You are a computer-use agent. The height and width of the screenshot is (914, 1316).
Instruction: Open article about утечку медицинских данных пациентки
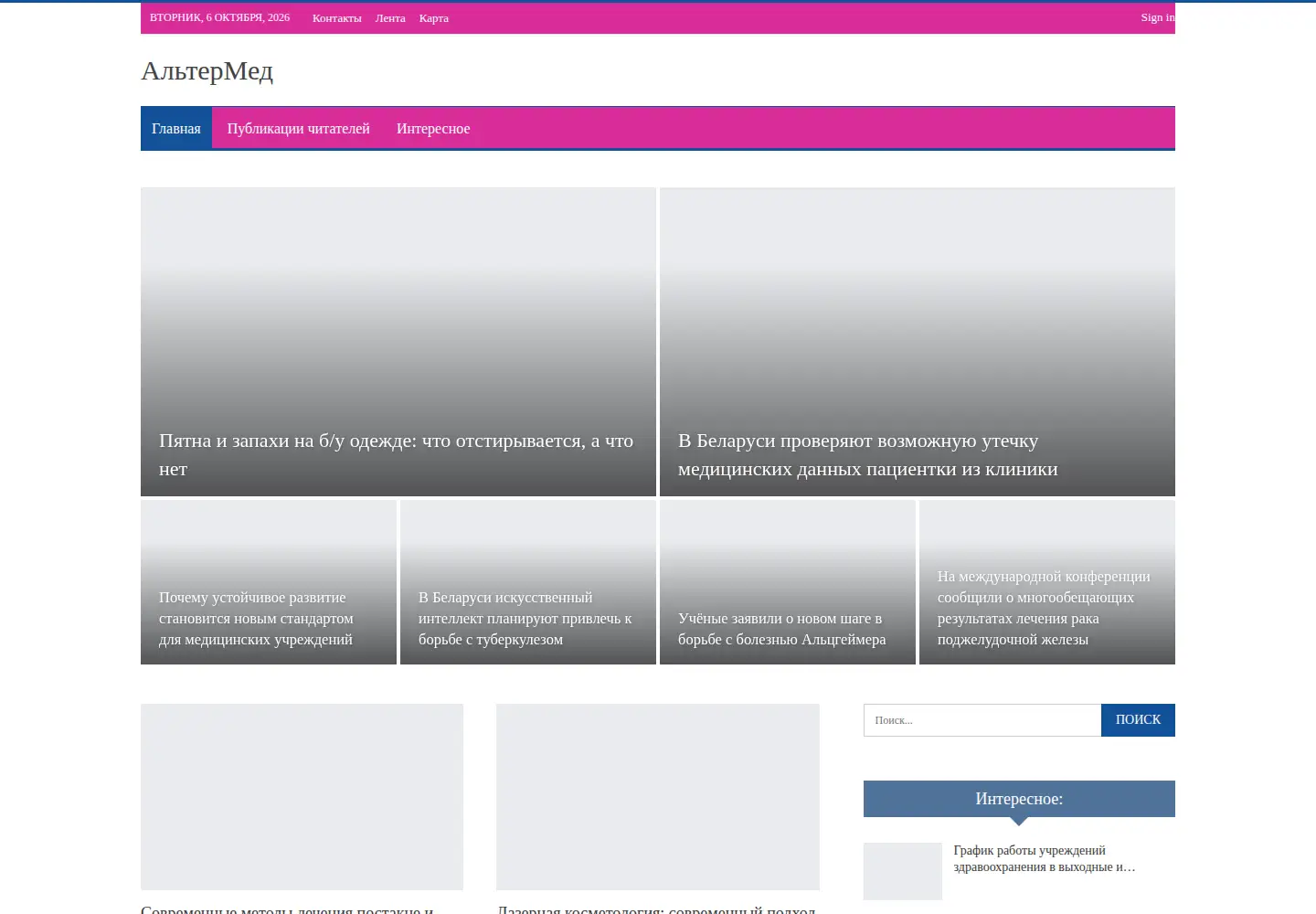click(868, 454)
